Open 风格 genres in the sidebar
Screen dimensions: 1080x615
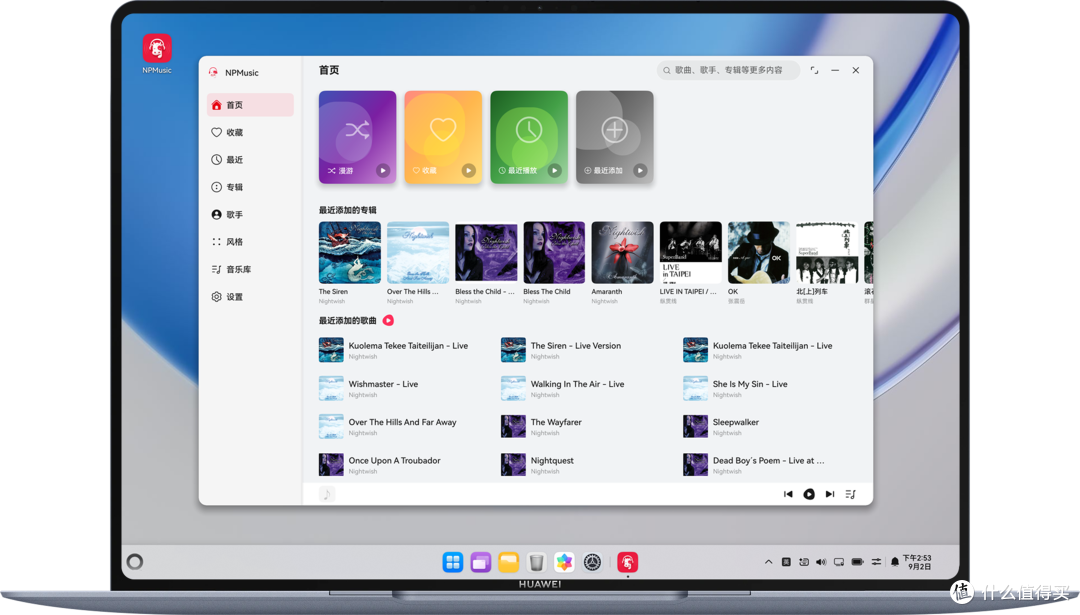click(x=250, y=242)
